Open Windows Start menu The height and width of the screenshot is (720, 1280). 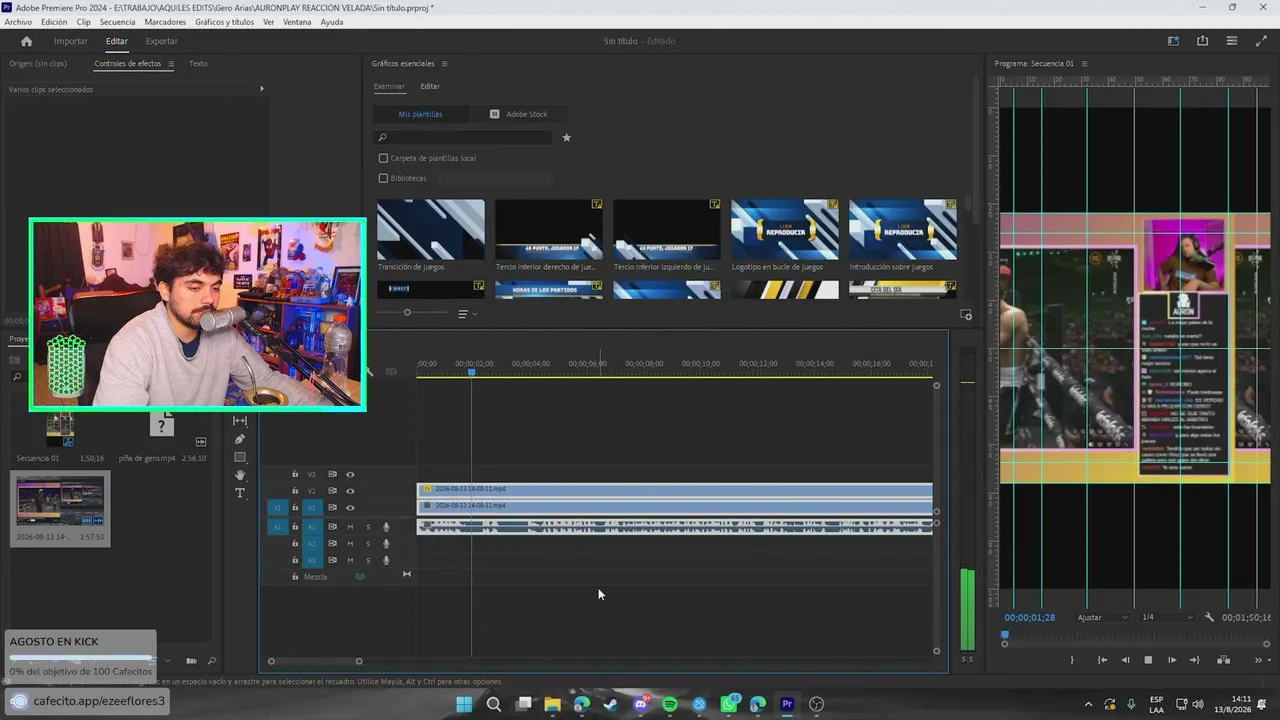(x=464, y=704)
